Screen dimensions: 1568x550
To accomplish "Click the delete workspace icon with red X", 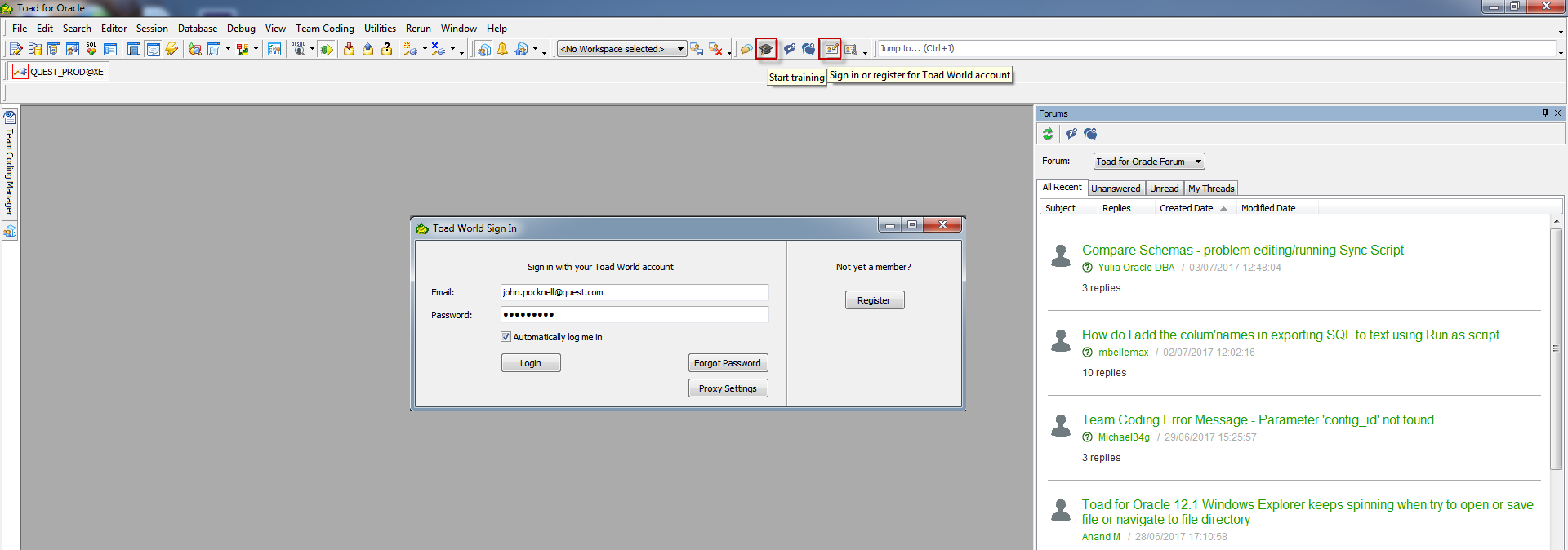I will (715, 49).
